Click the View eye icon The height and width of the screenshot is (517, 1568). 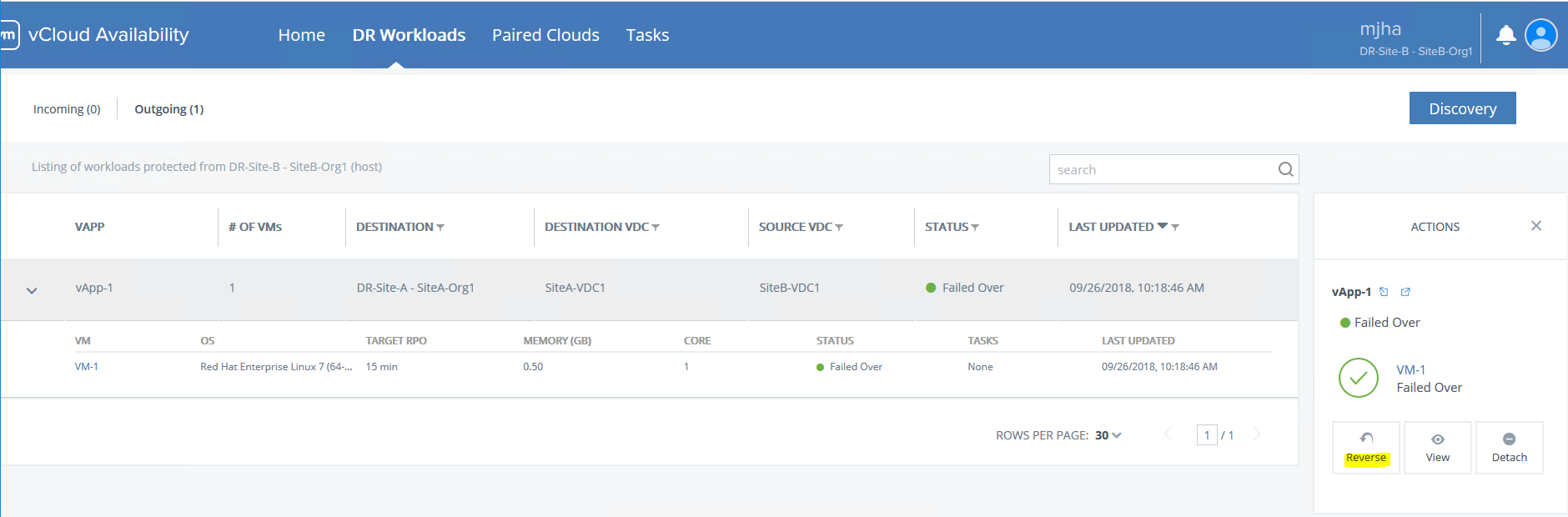pos(1438,439)
